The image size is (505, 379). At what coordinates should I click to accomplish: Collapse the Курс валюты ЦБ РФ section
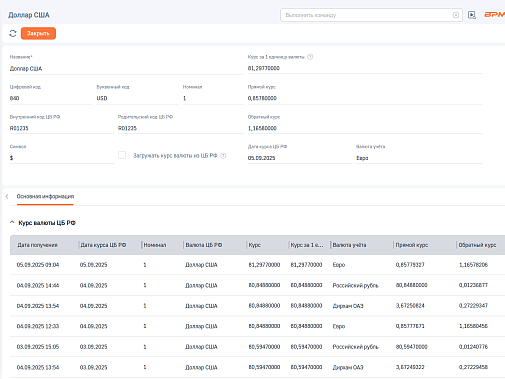click(x=12, y=222)
